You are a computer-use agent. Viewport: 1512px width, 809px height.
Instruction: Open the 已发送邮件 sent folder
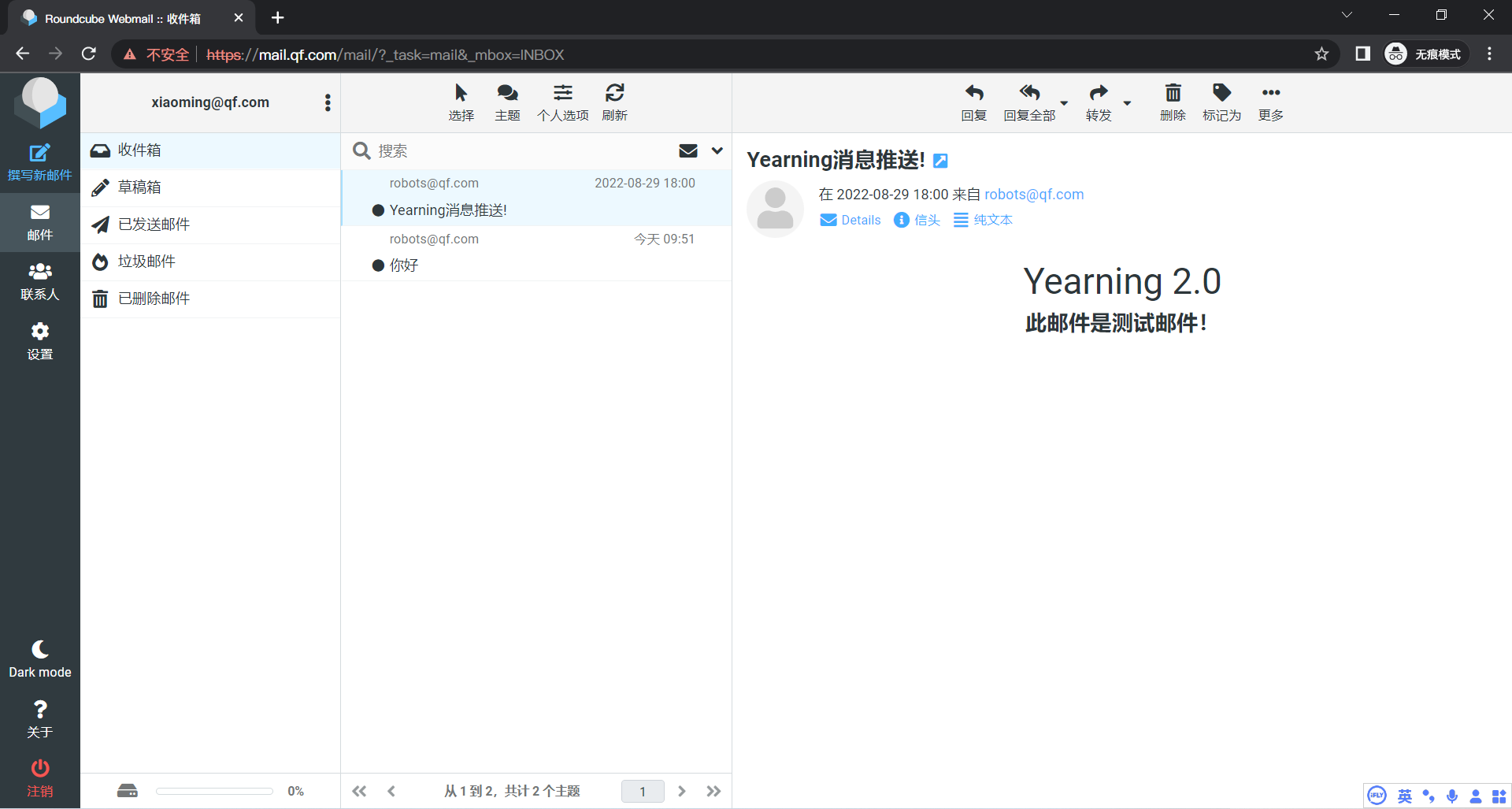click(210, 225)
